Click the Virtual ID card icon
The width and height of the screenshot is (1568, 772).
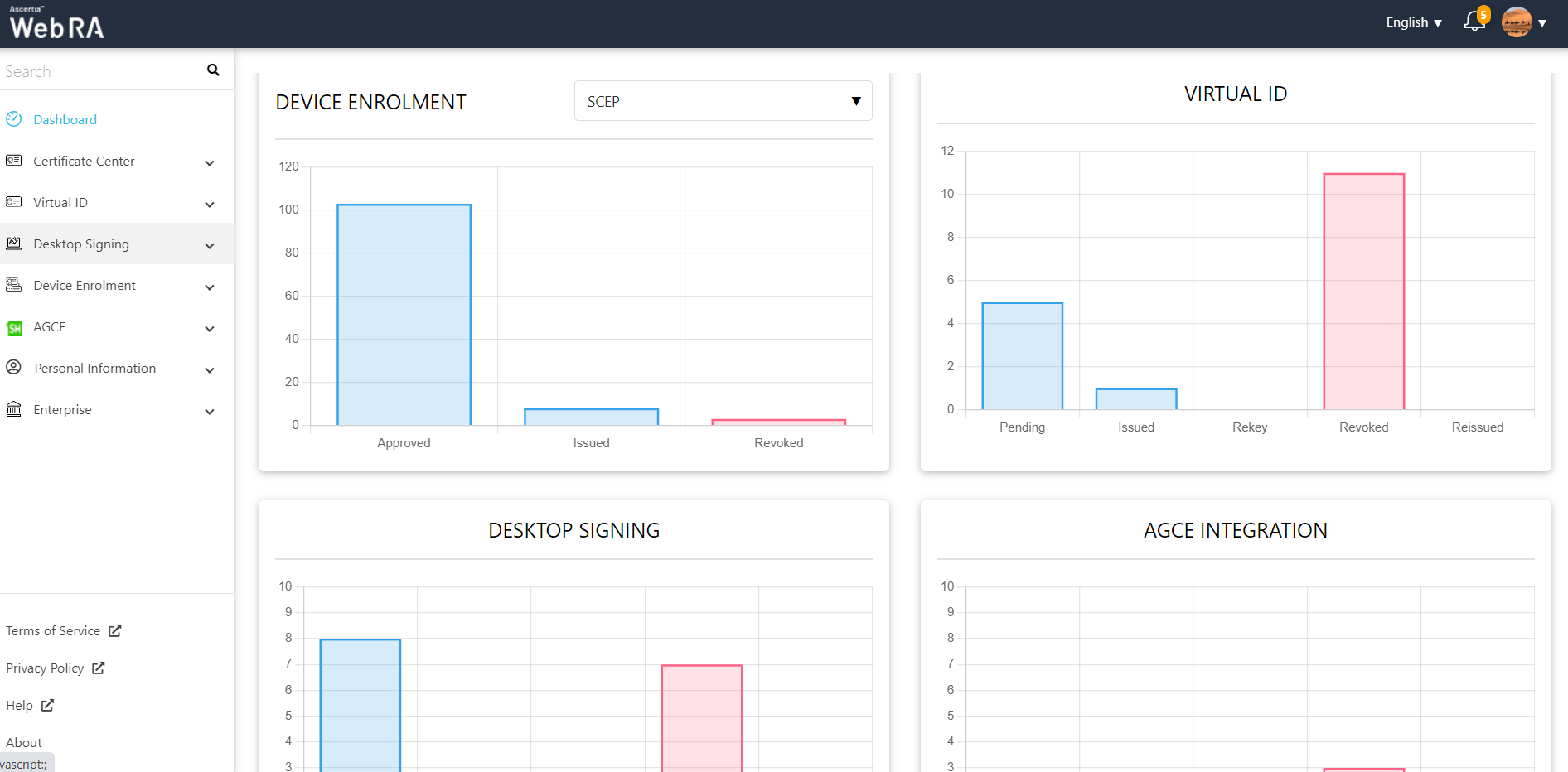(14, 202)
